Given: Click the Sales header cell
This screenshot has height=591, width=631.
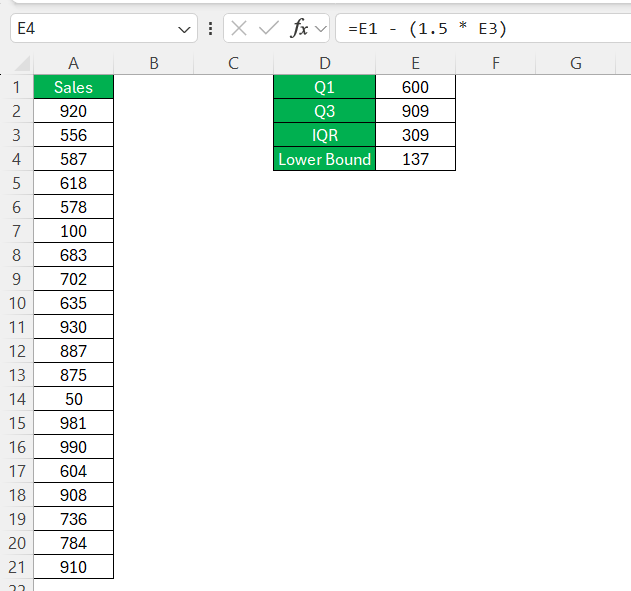Looking at the screenshot, I should 74,87.
